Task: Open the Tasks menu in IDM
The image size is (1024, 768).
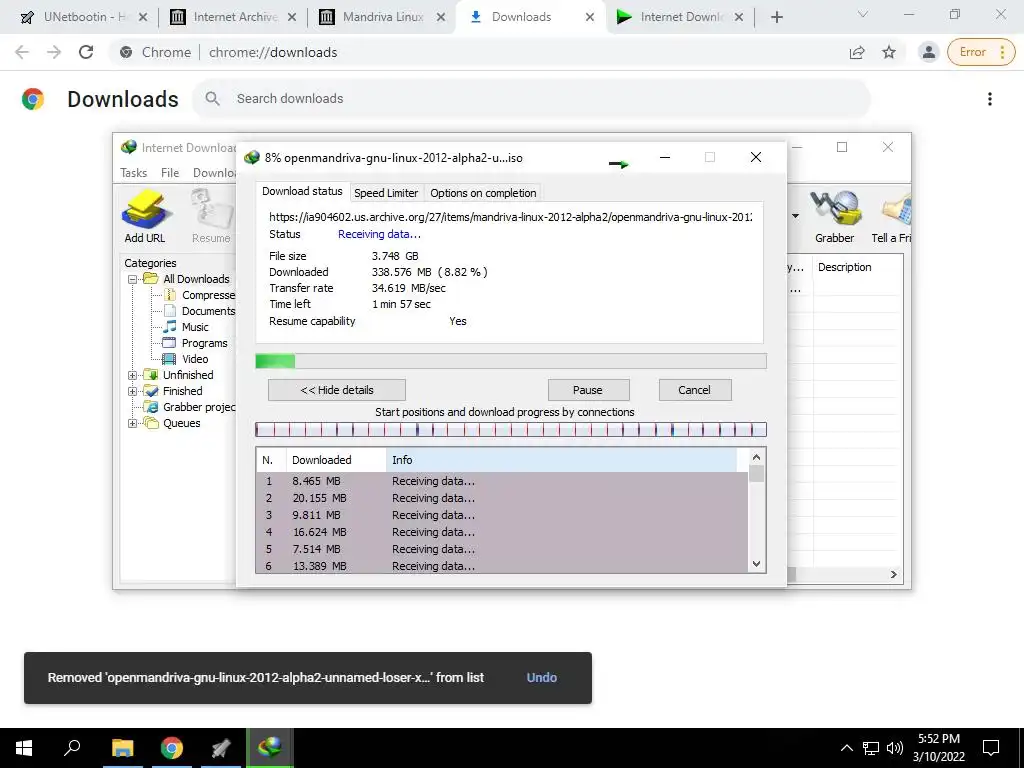Action: (x=133, y=173)
